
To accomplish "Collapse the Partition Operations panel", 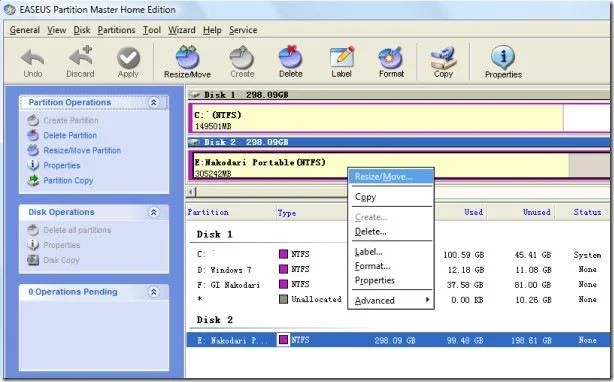I will coord(154,103).
